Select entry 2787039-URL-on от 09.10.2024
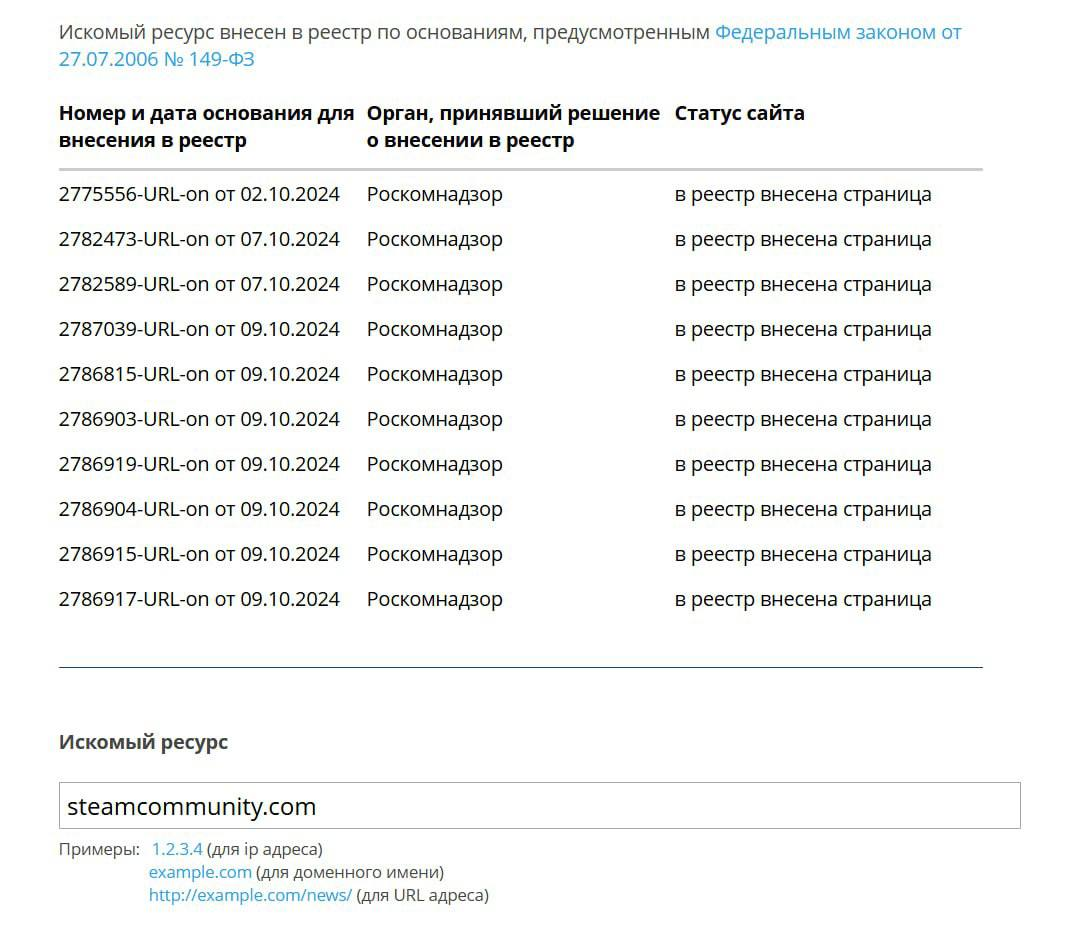Image resolution: width=1075 pixels, height=933 pixels. coord(199,329)
